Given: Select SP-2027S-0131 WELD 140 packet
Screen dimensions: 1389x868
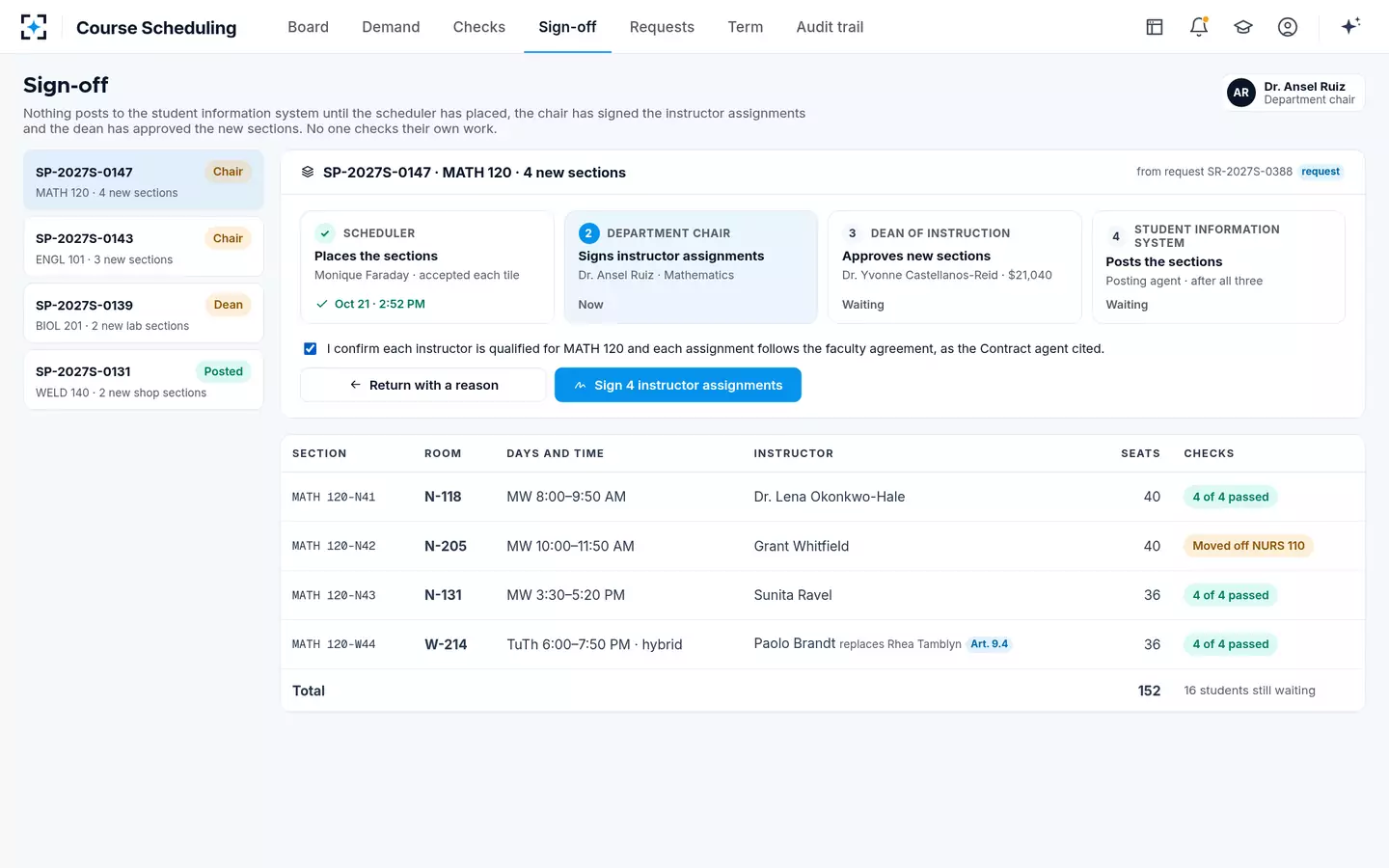Looking at the screenshot, I should [x=144, y=380].
